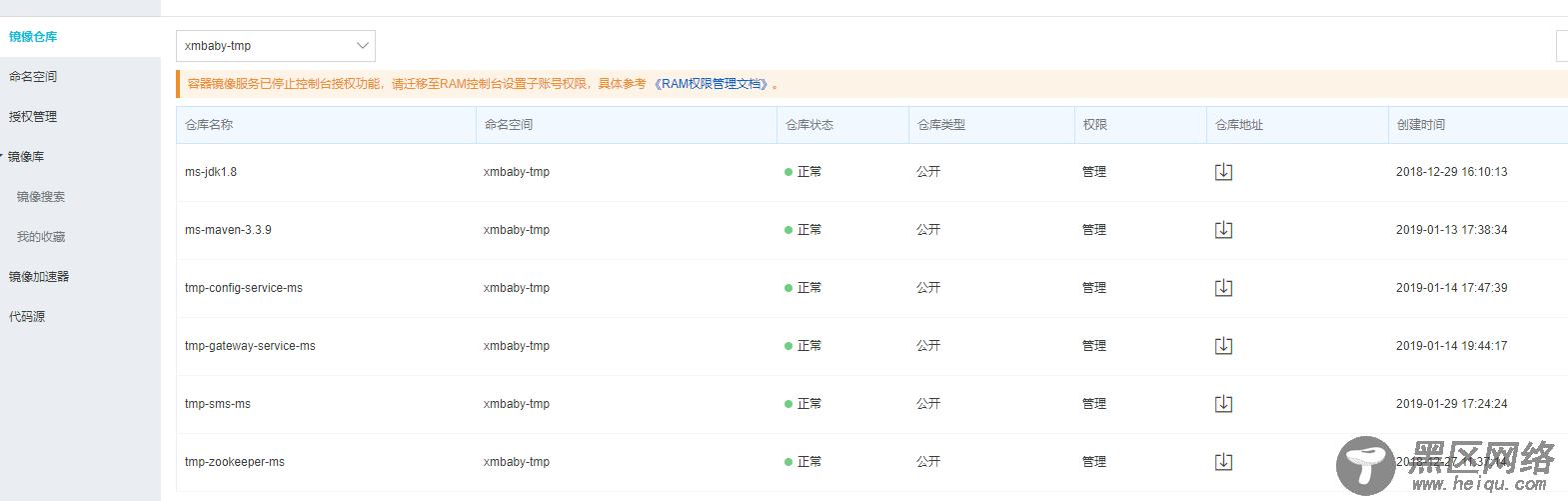This screenshot has height=501, width=1568.
Task: Click the 正常 status of tmp-sms-ms
Action: 803,404
